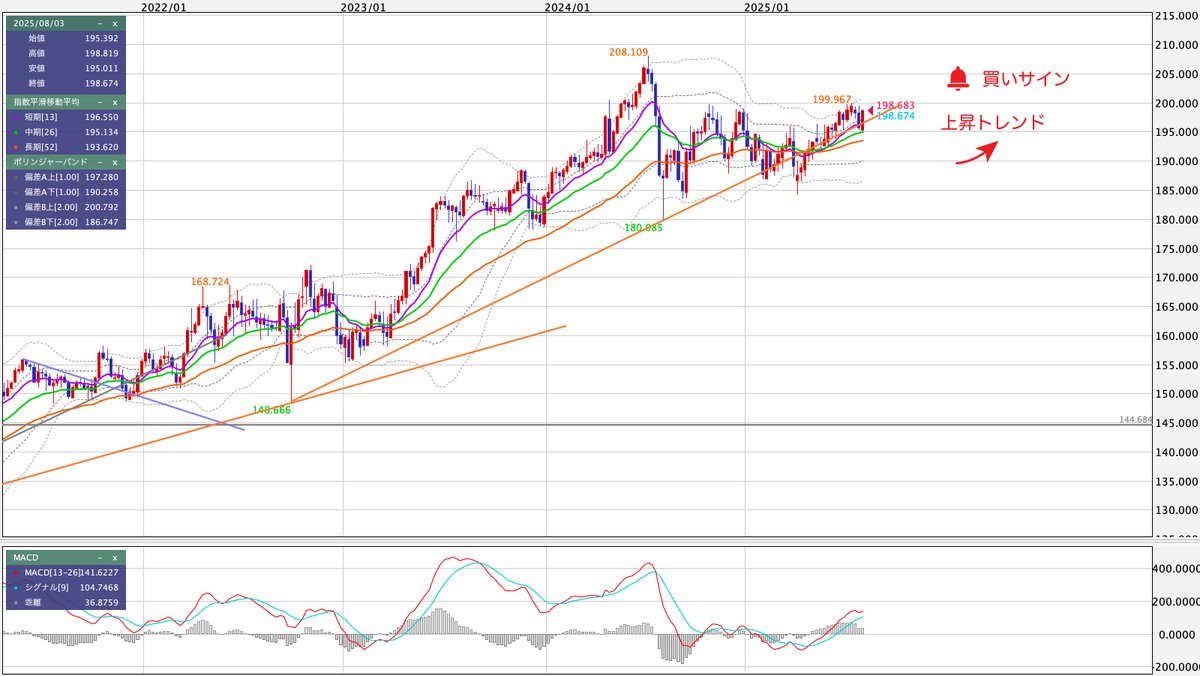Collapse the MACD indicator panel

pyautogui.click(x=100, y=558)
